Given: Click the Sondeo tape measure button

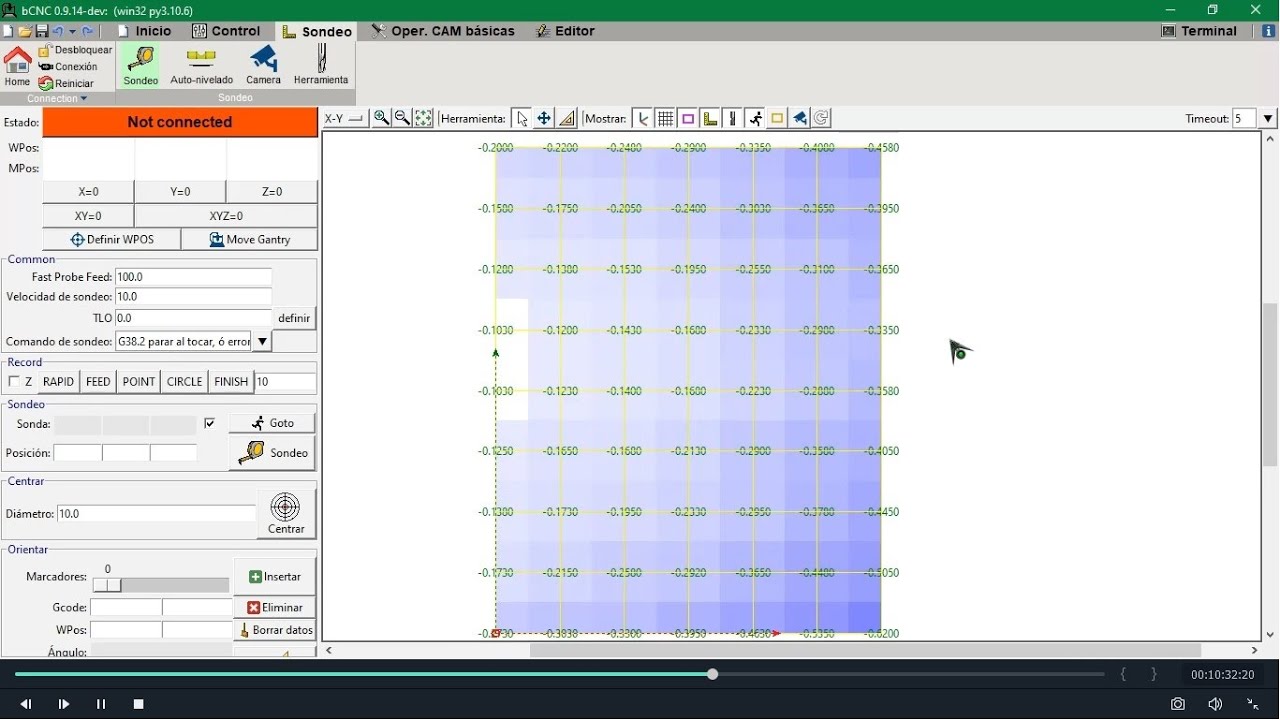Looking at the screenshot, I should [x=272, y=453].
